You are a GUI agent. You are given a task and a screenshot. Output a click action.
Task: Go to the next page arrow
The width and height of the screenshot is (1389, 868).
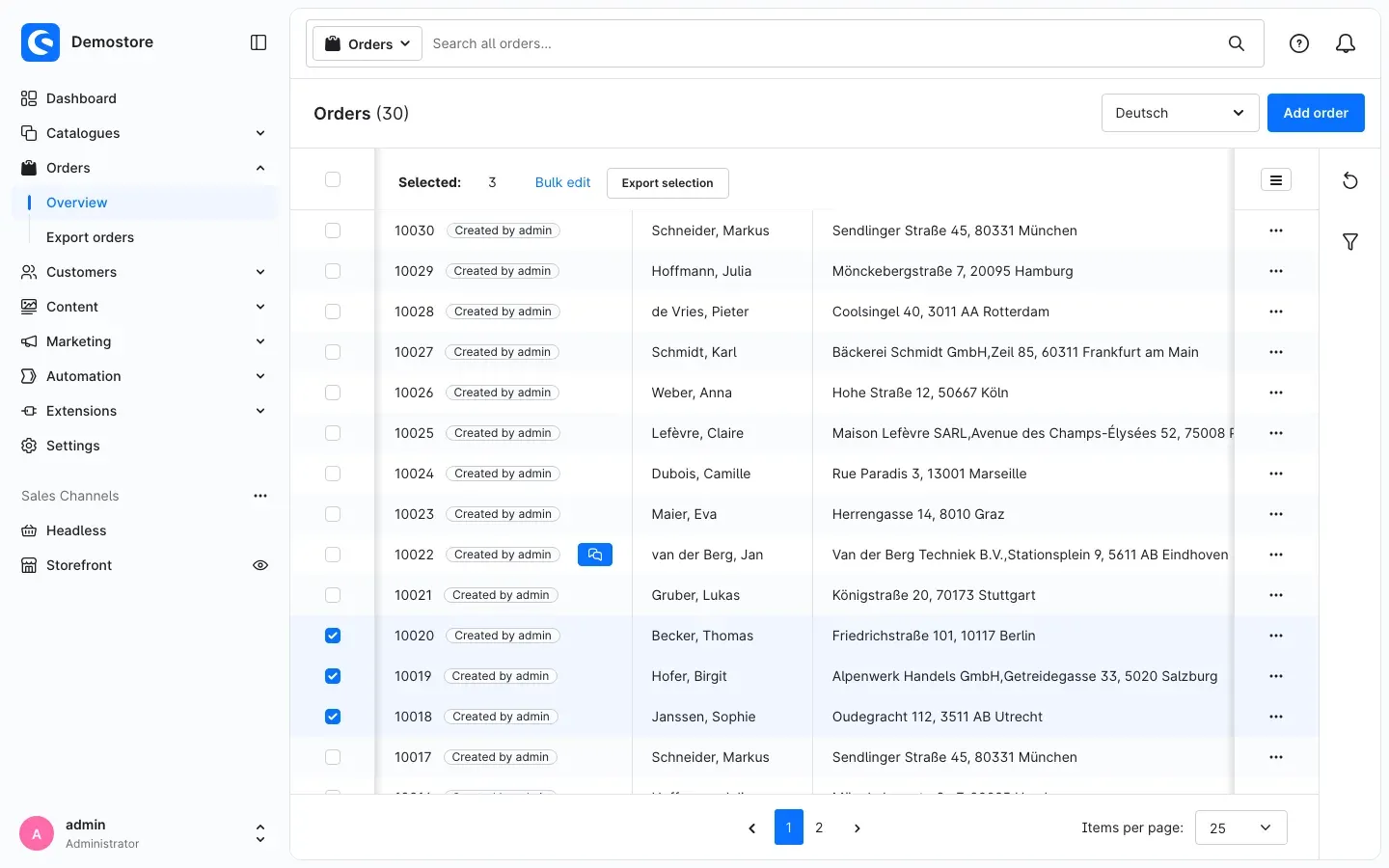coord(857,827)
